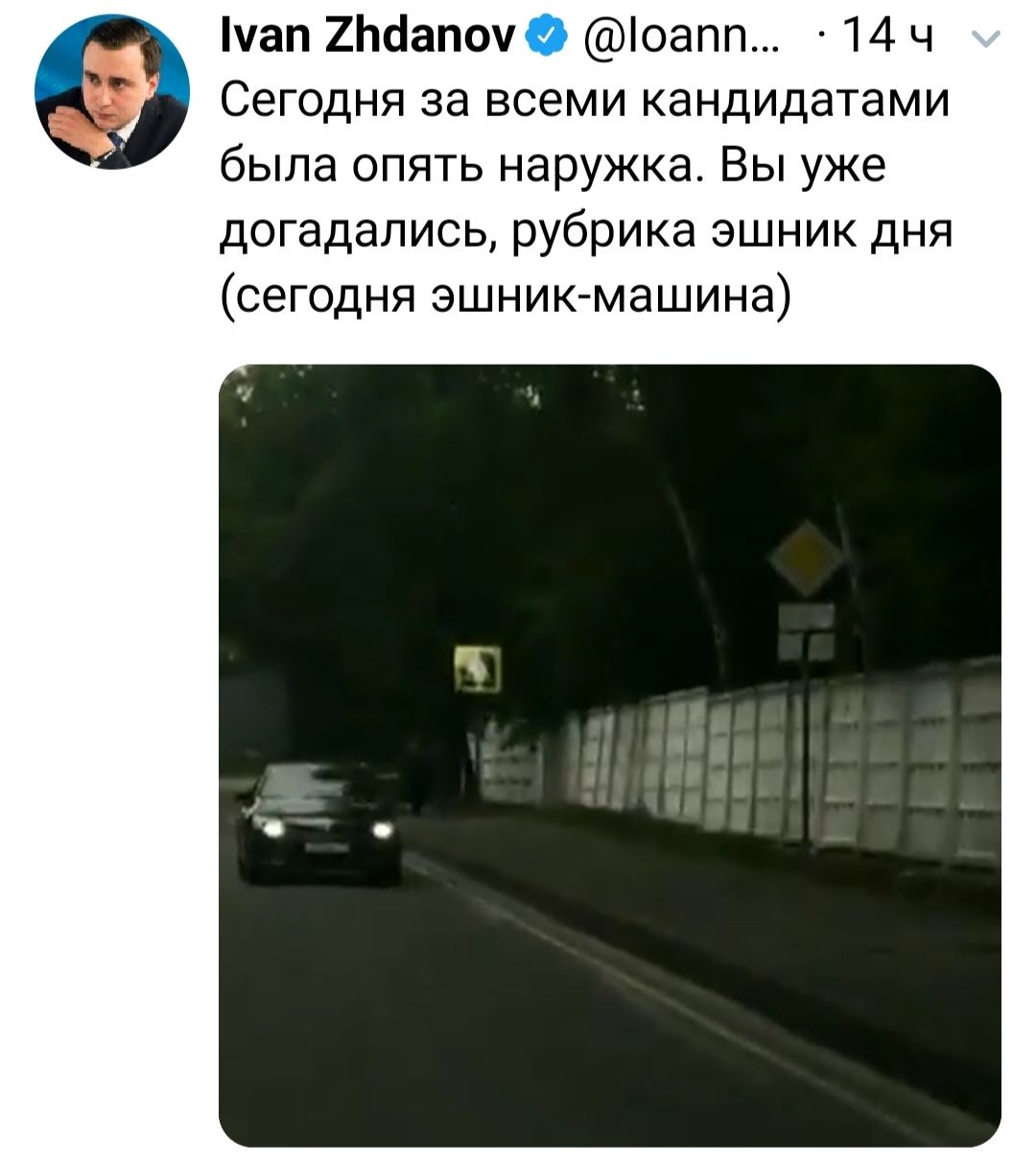Click the illuminated pedestrian crossing sign
The width and height of the screenshot is (1036, 1163).
click(x=477, y=668)
